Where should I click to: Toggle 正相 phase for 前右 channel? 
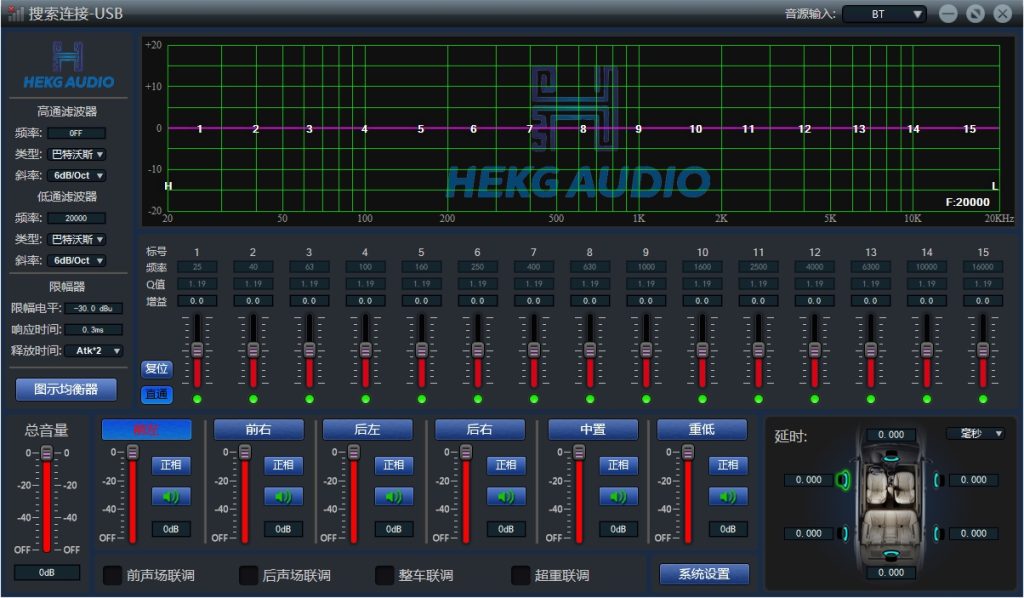point(283,465)
